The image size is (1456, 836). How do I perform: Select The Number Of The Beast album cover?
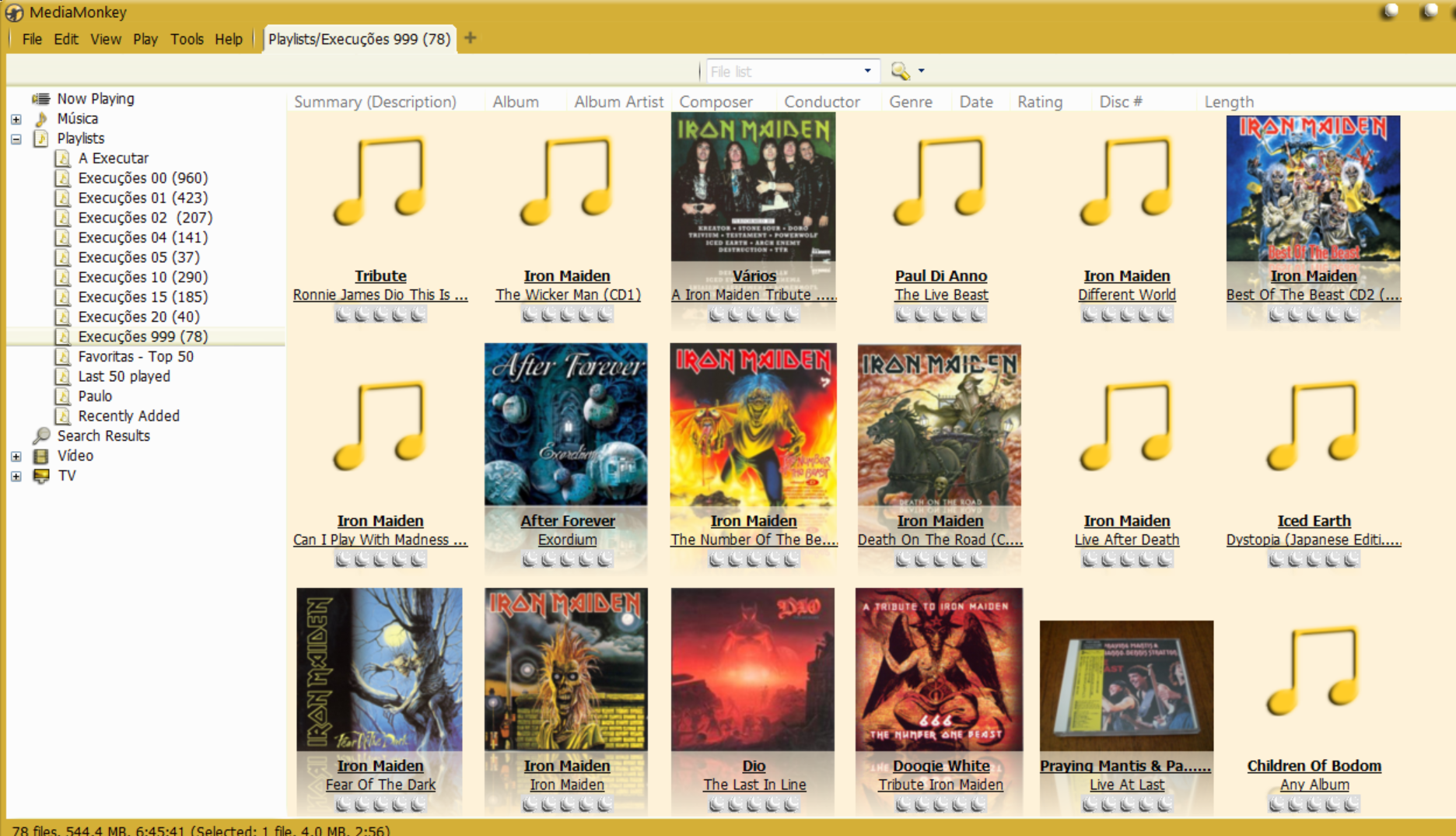[x=754, y=425]
